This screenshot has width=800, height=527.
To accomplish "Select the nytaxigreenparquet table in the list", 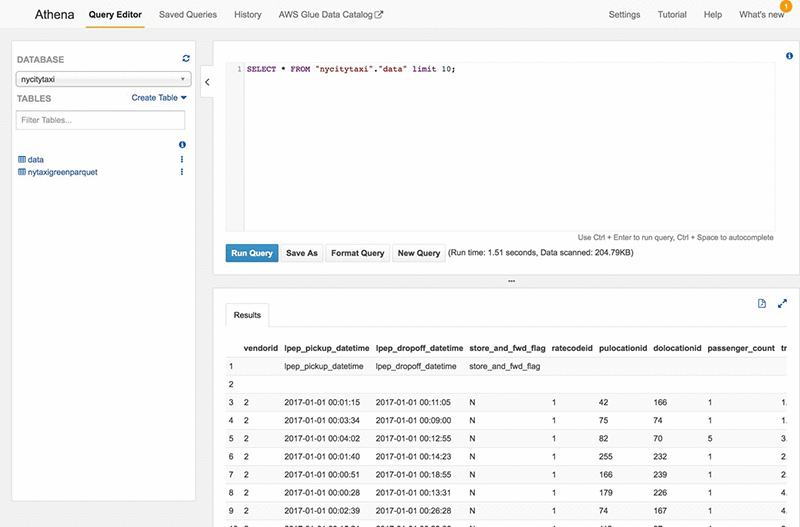I will coord(62,172).
